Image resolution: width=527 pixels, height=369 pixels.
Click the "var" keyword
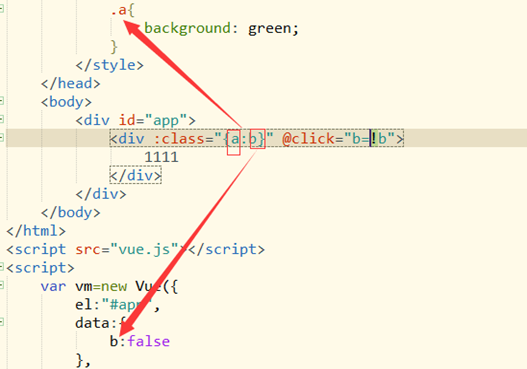click(53, 287)
